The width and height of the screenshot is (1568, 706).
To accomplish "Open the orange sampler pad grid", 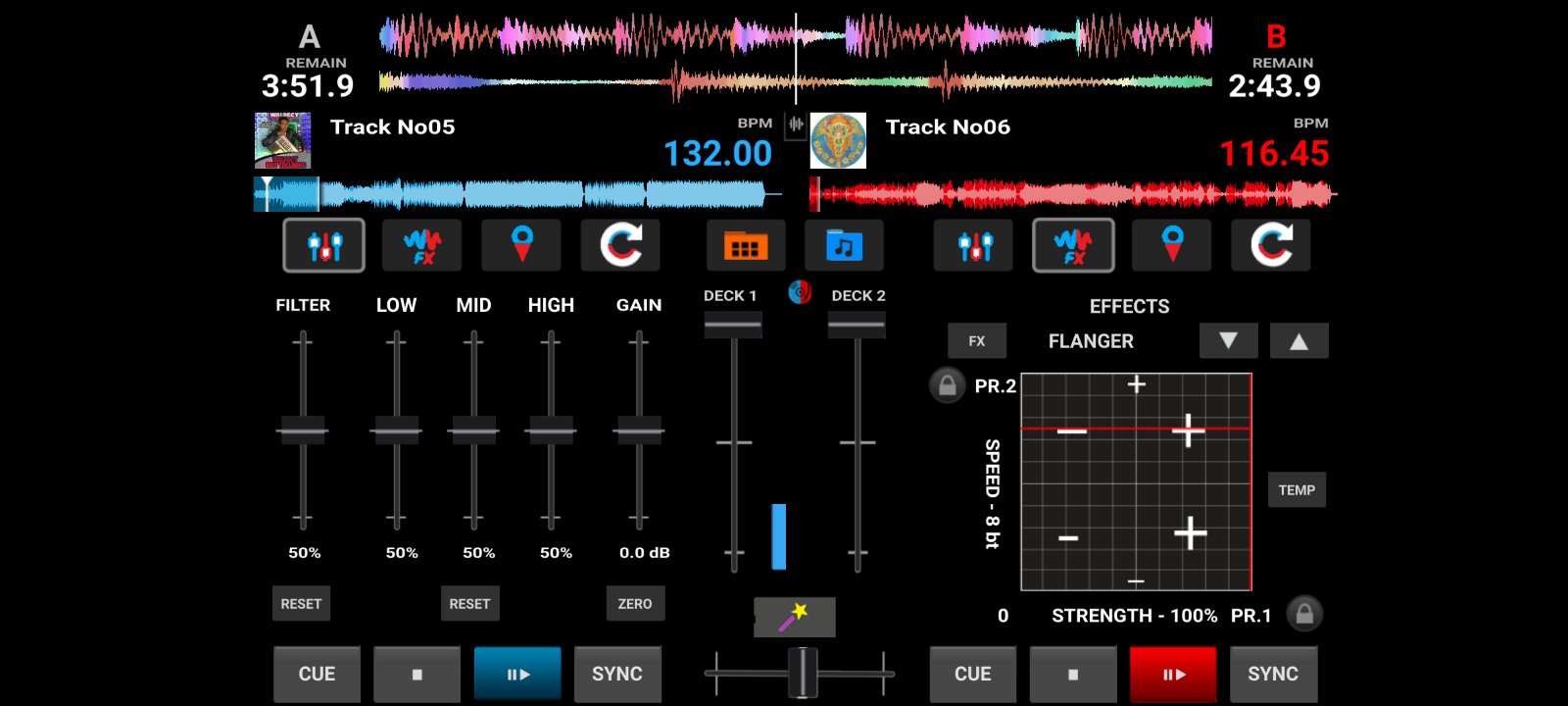I will (x=745, y=245).
